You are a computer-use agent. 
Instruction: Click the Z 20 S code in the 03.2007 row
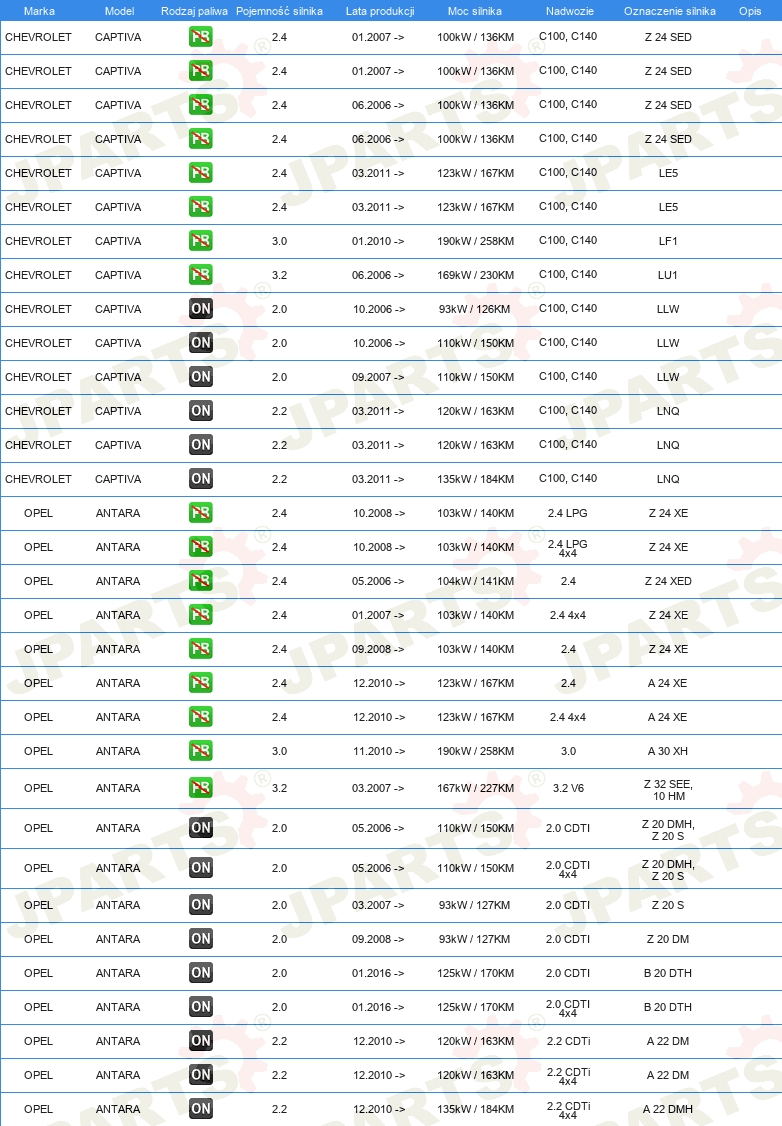[668, 905]
